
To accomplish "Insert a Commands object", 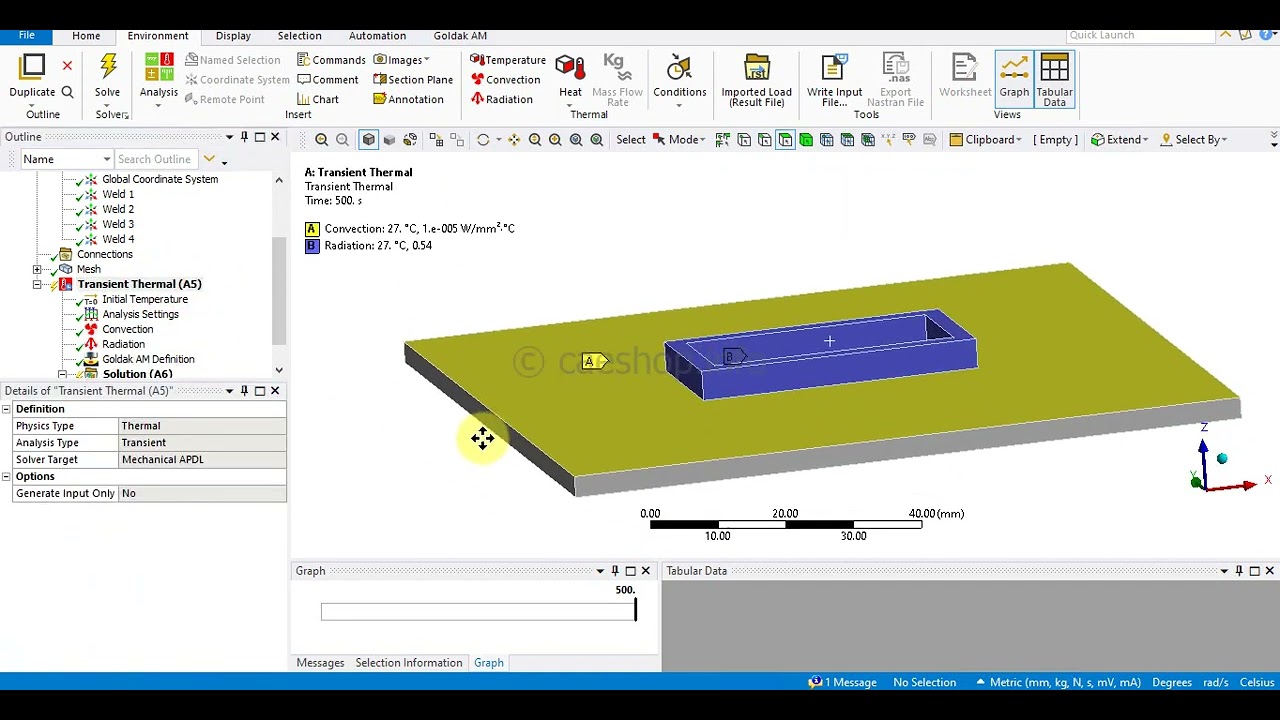I will pos(331,60).
